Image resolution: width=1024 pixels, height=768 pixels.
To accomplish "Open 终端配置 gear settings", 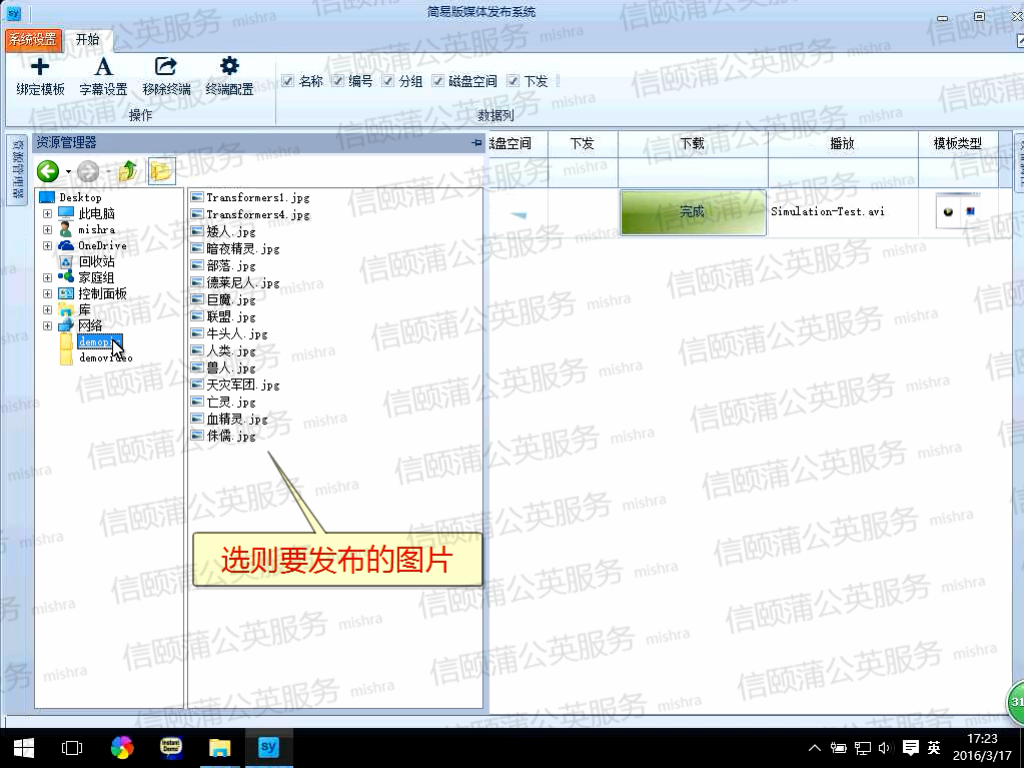I will (229, 68).
